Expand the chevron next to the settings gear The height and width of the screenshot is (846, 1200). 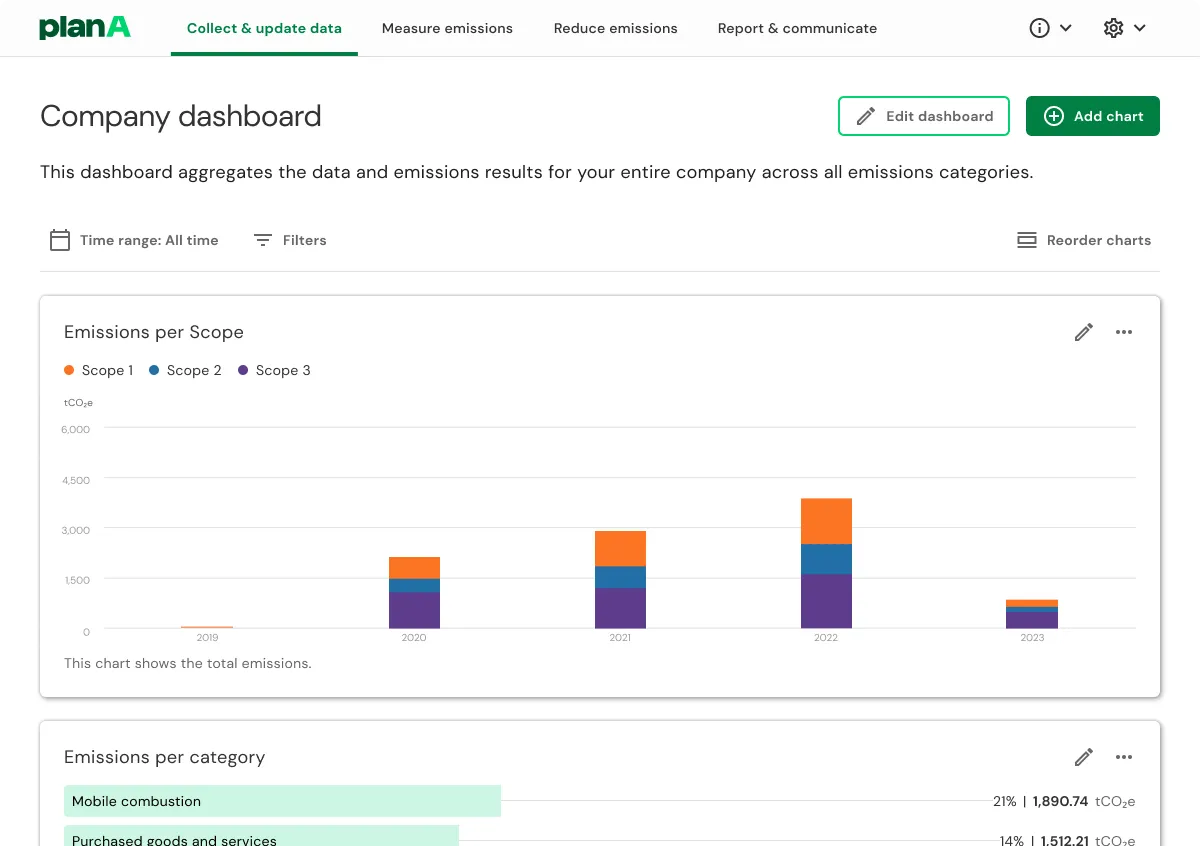[x=1140, y=28]
